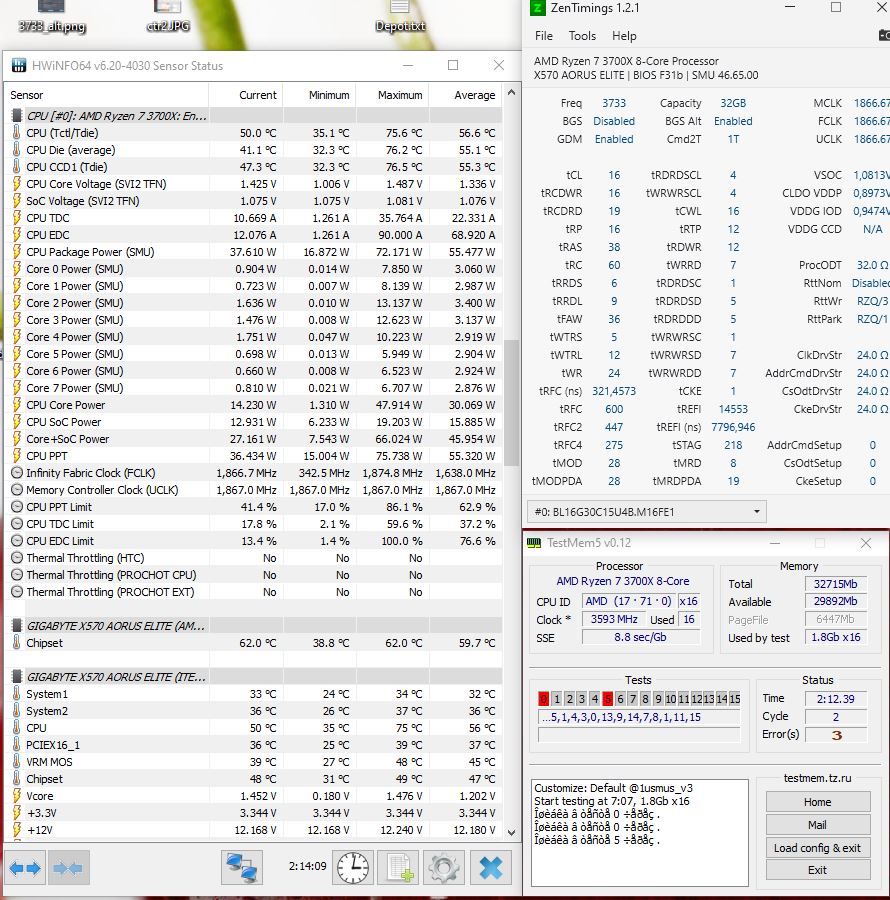Click HWiNFO scrollbar down arrow

(511, 833)
